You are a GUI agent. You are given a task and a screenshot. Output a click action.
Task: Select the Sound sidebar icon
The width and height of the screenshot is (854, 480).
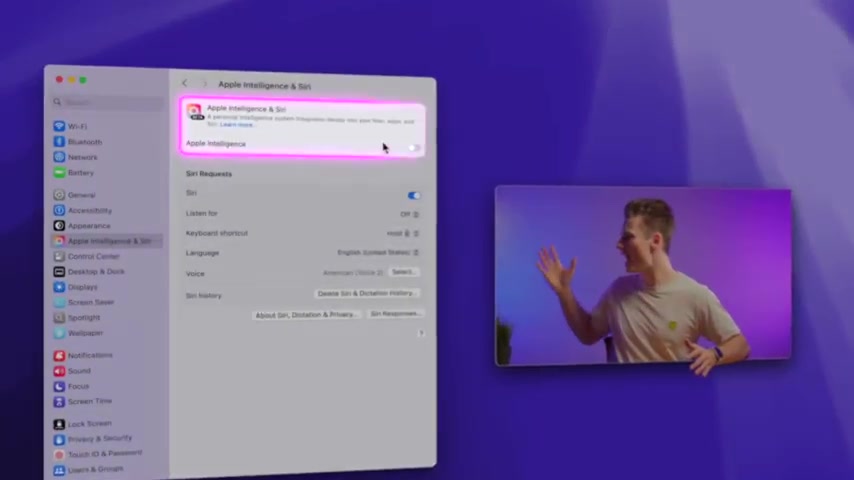(59, 371)
